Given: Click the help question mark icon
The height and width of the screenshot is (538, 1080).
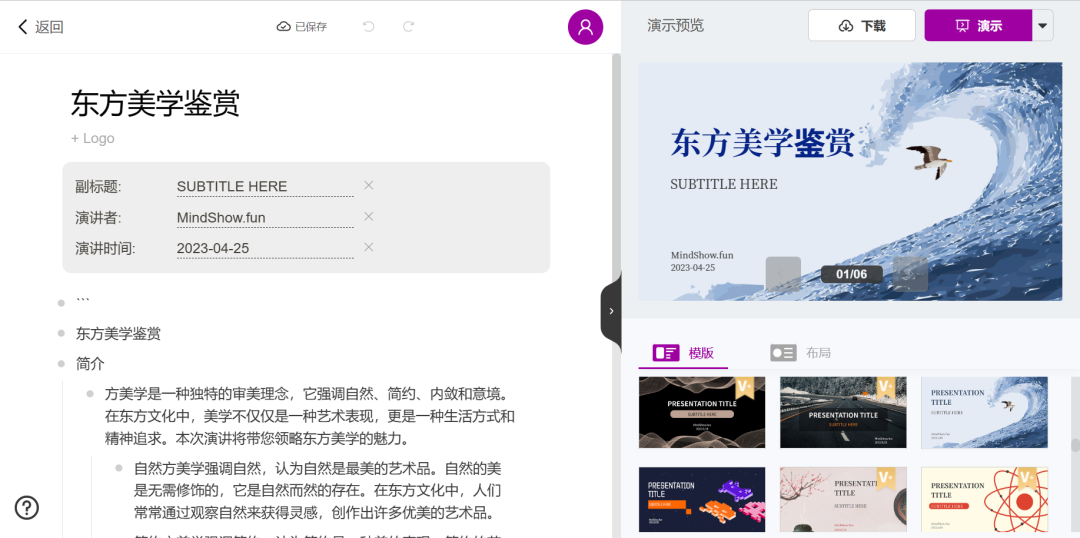Looking at the screenshot, I should pyautogui.click(x=27, y=508).
